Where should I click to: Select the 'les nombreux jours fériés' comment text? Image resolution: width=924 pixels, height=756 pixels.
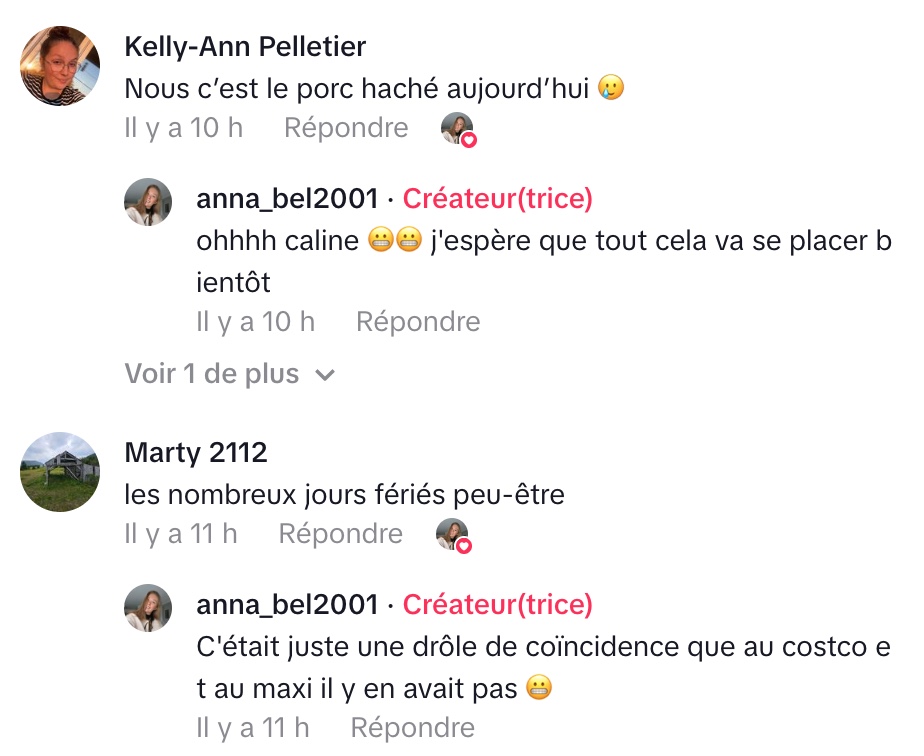click(x=344, y=494)
